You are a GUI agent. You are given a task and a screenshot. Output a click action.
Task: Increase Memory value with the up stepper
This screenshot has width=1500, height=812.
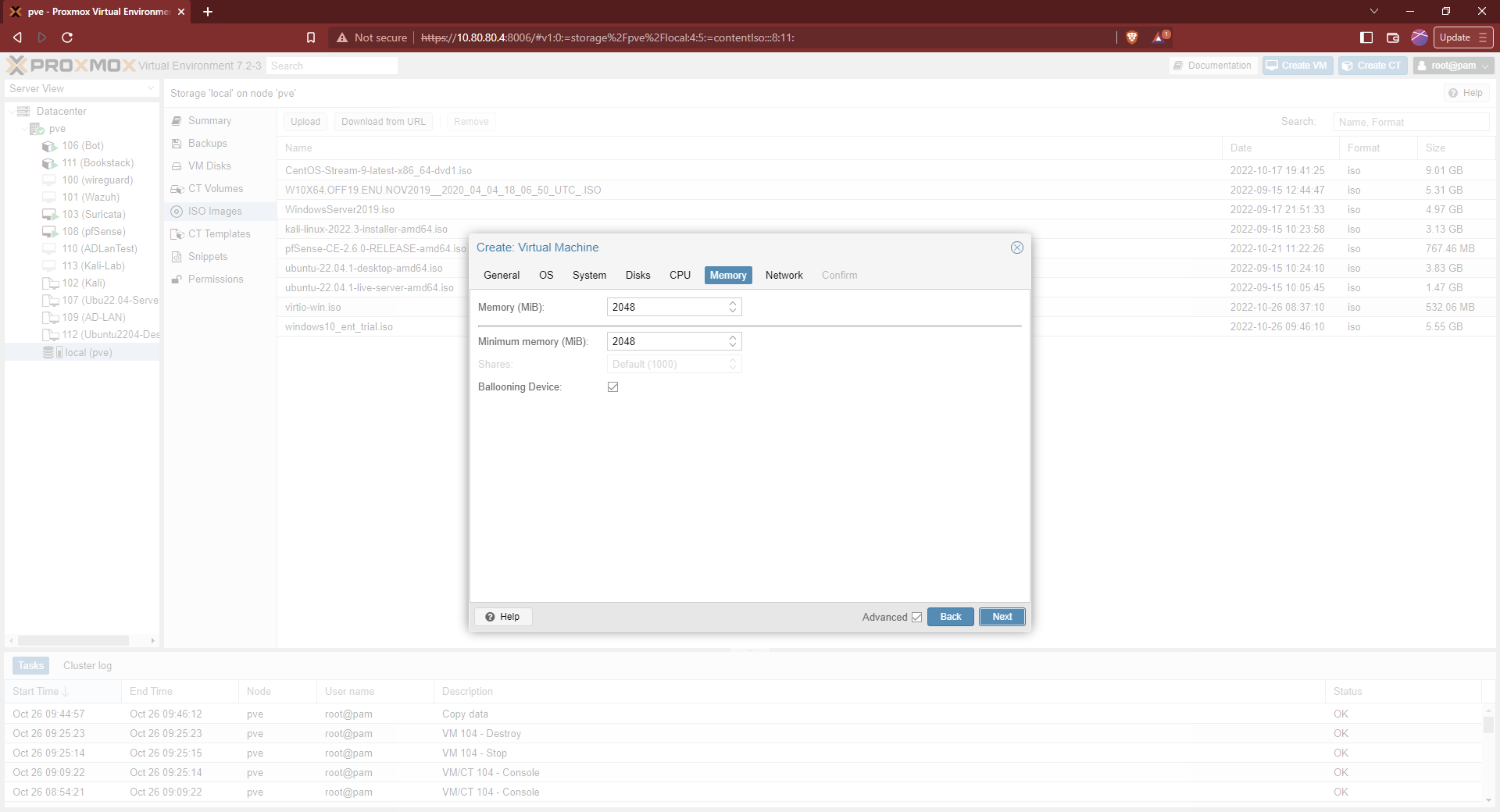click(x=732, y=303)
